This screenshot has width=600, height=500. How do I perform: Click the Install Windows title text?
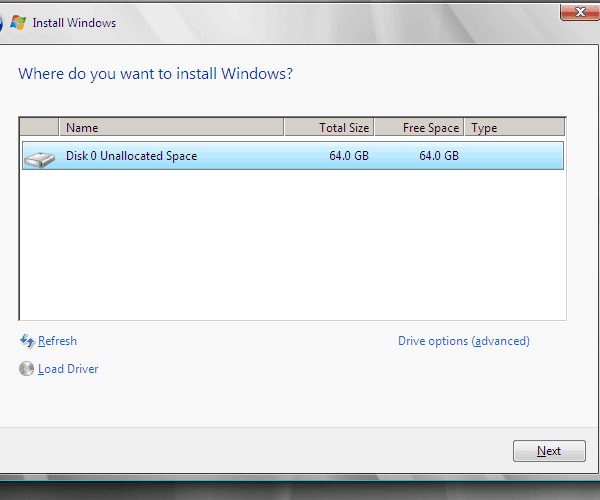[74, 23]
